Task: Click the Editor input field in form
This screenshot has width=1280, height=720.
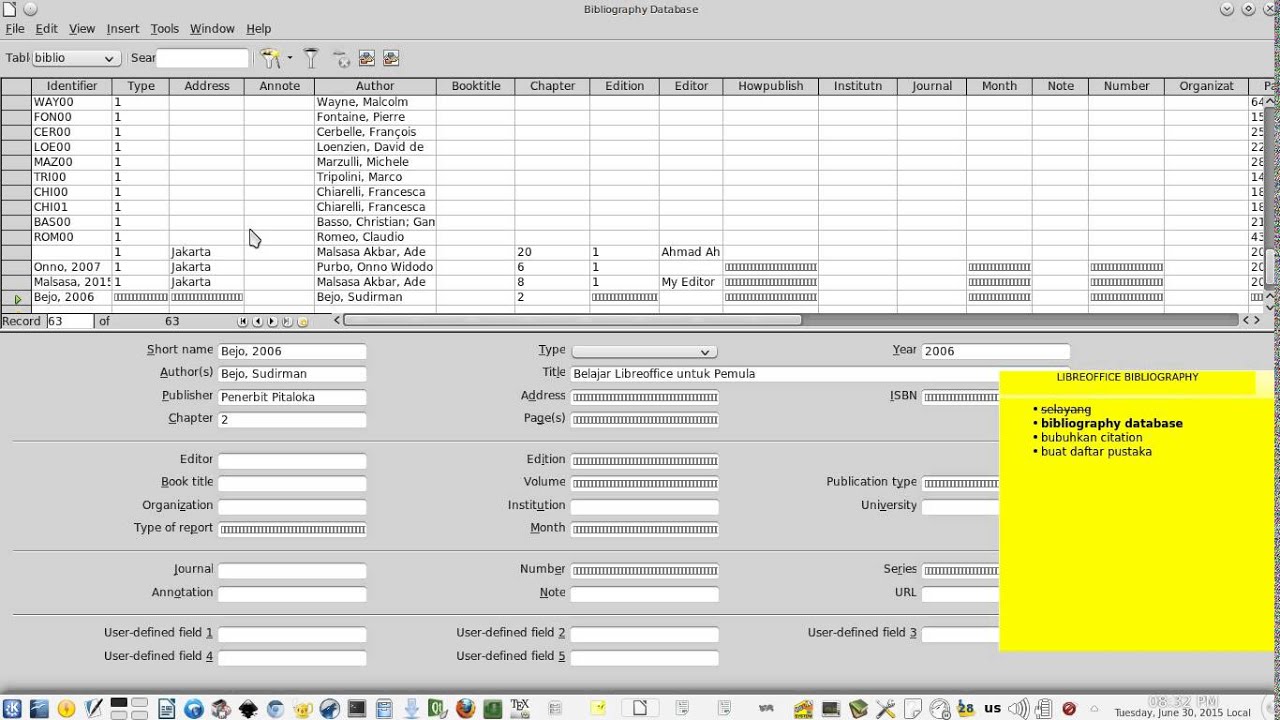Action: coord(292,461)
